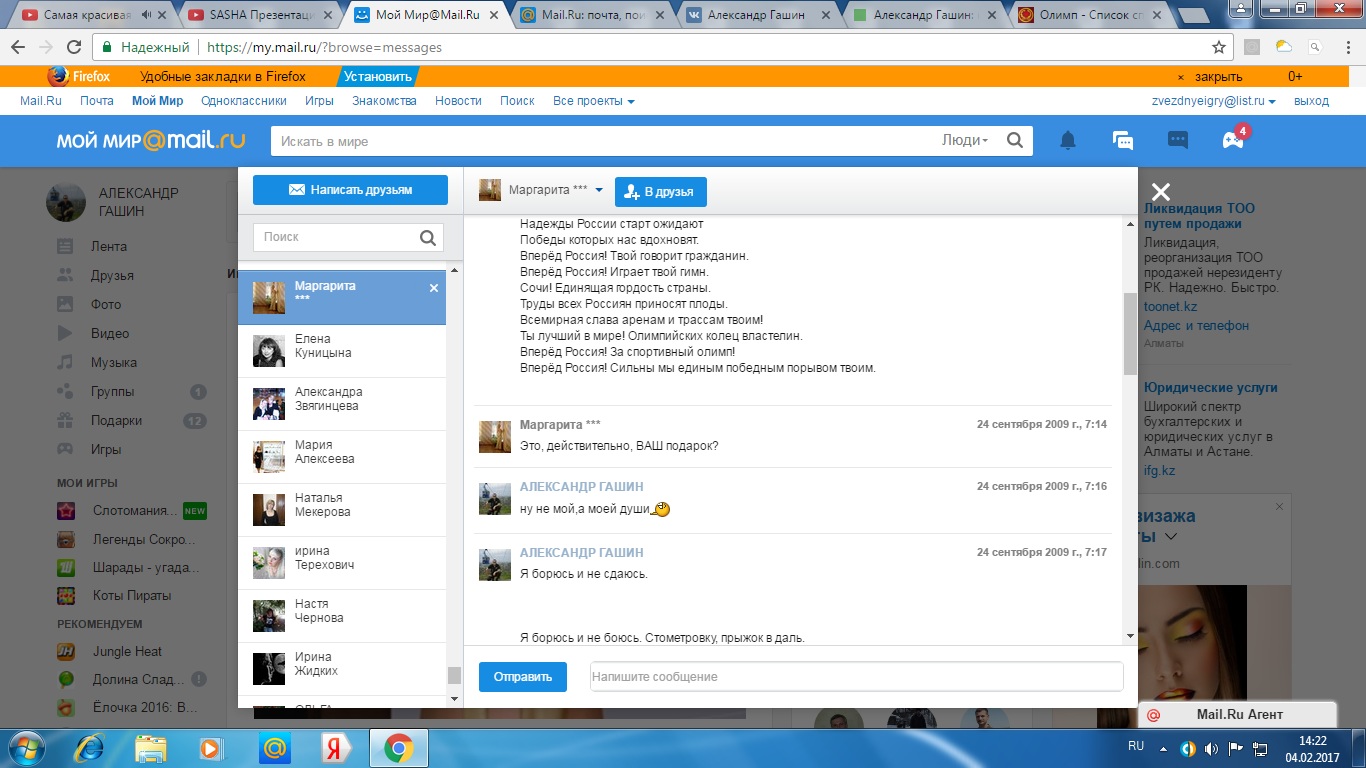Open Видео in the left sidebar
The width and height of the screenshot is (1366, 768).
click(x=110, y=333)
